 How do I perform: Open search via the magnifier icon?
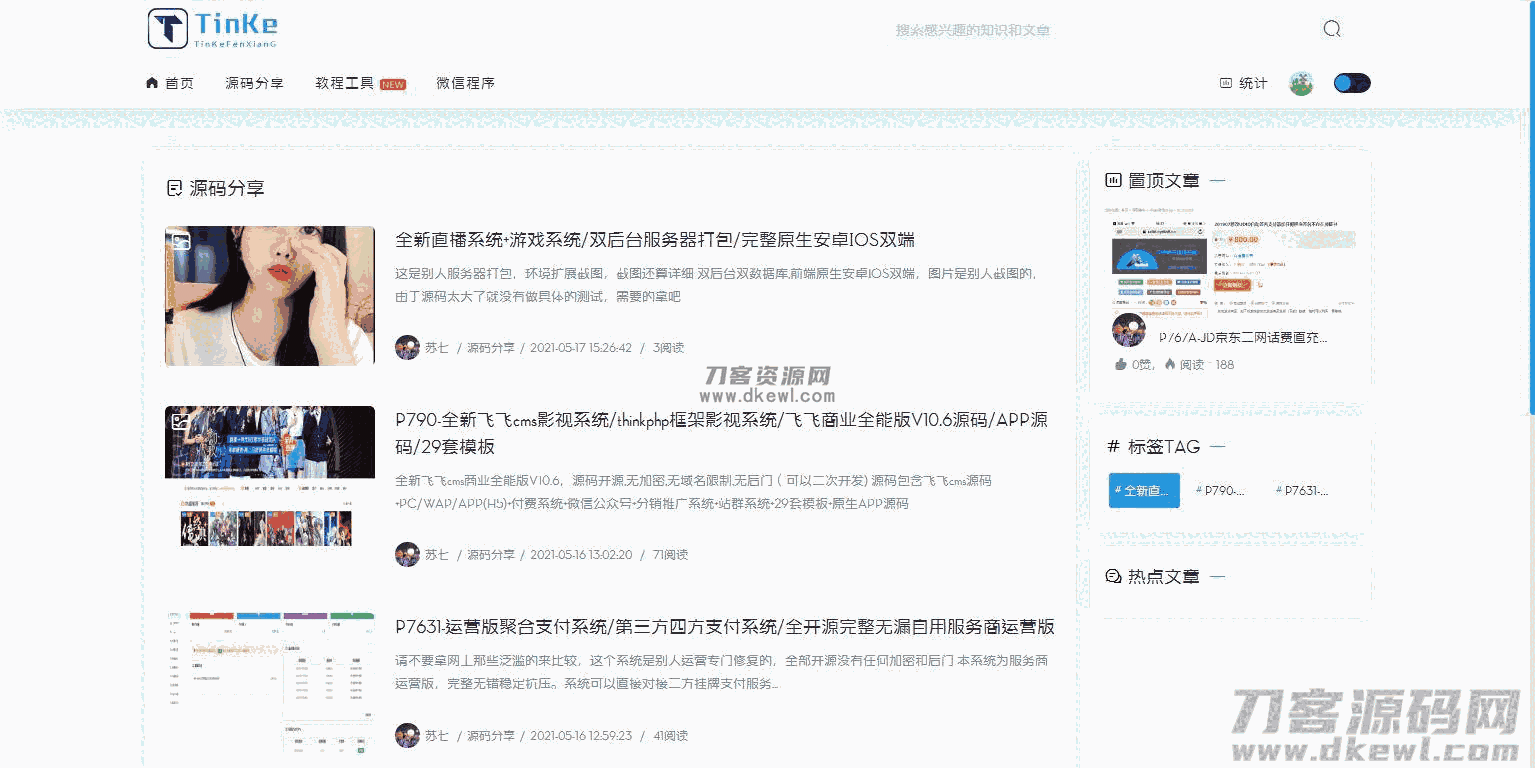click(x=1332, y=29)
